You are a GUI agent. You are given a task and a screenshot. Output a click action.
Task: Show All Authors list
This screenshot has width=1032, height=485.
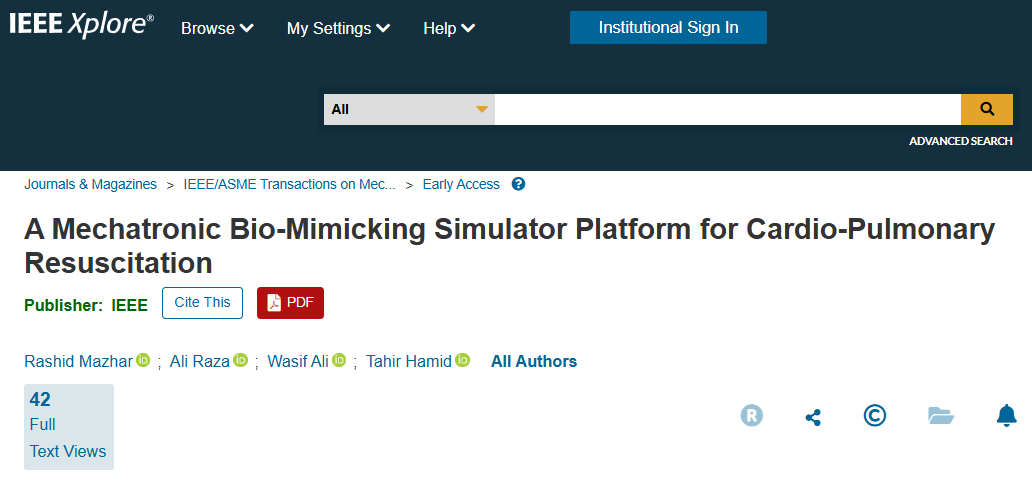pyautogui.click(x=533, y=361)
